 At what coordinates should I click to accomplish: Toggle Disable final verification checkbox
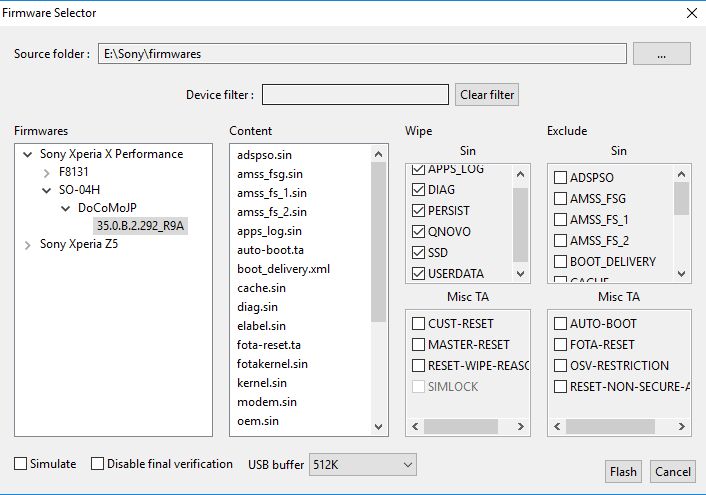coord(98,464)
